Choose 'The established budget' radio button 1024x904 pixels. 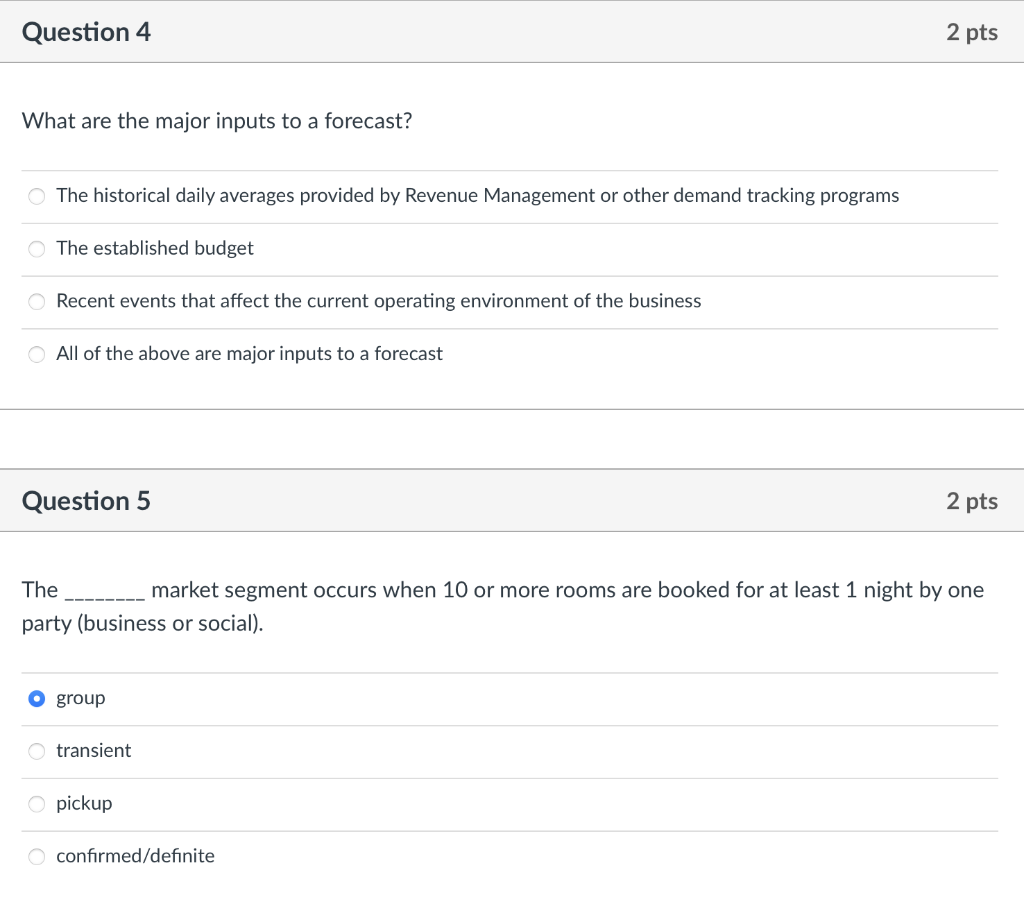coord(37,249)
